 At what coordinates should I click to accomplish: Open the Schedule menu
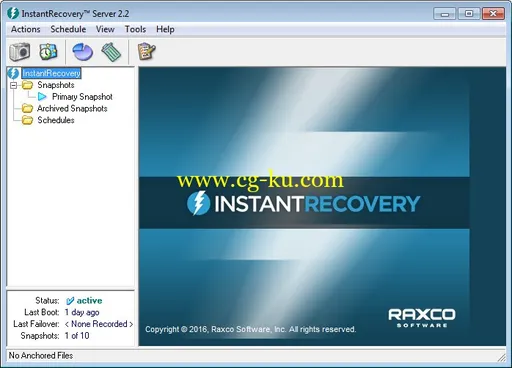point(68,29)
